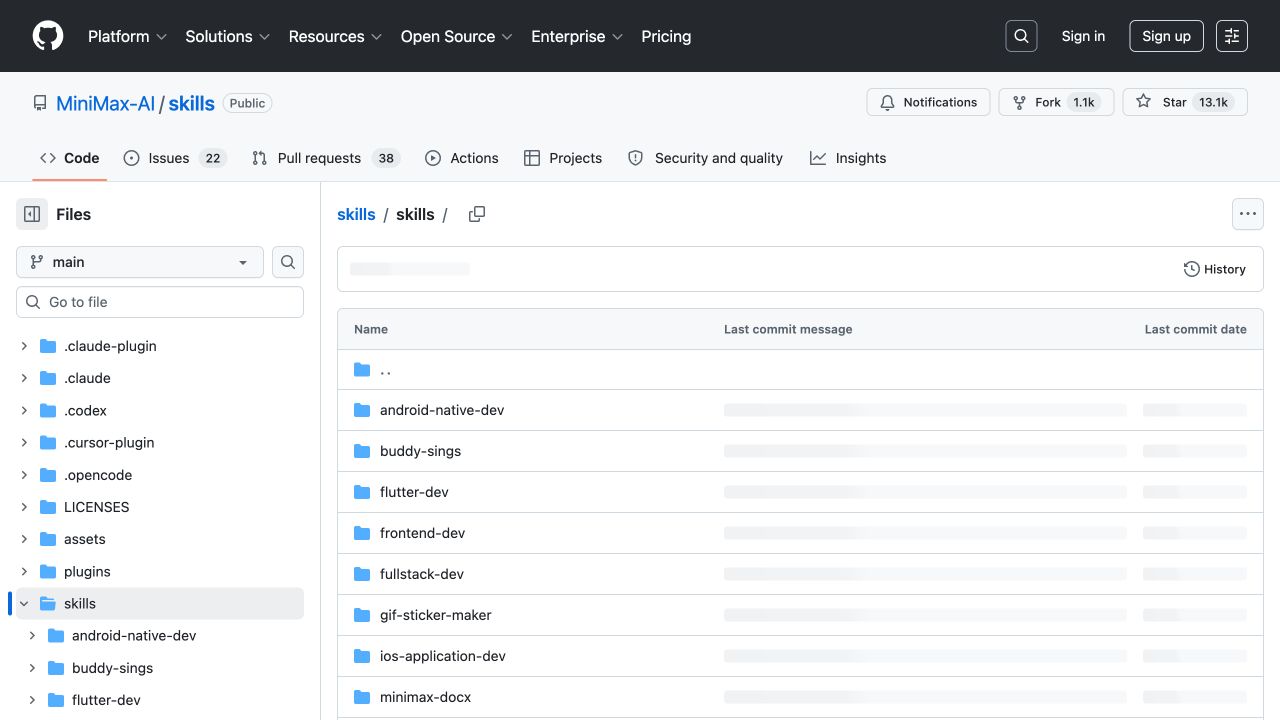Open the main branch dropdown
The width and height of the screenshot is (1280, 720).
(x=140, y=262)
